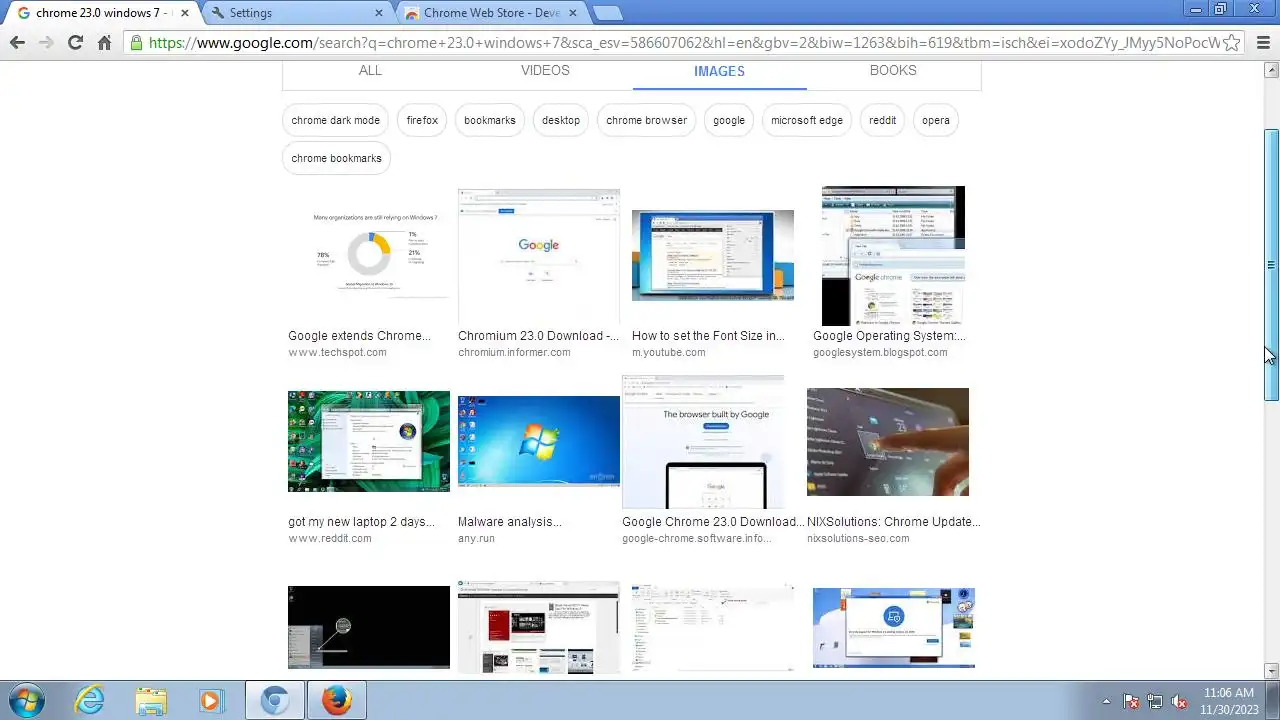The width and height of the screenshot is (1280, 720).
Task: Open Firefox from the taskbar
Action: pos(336,700)
